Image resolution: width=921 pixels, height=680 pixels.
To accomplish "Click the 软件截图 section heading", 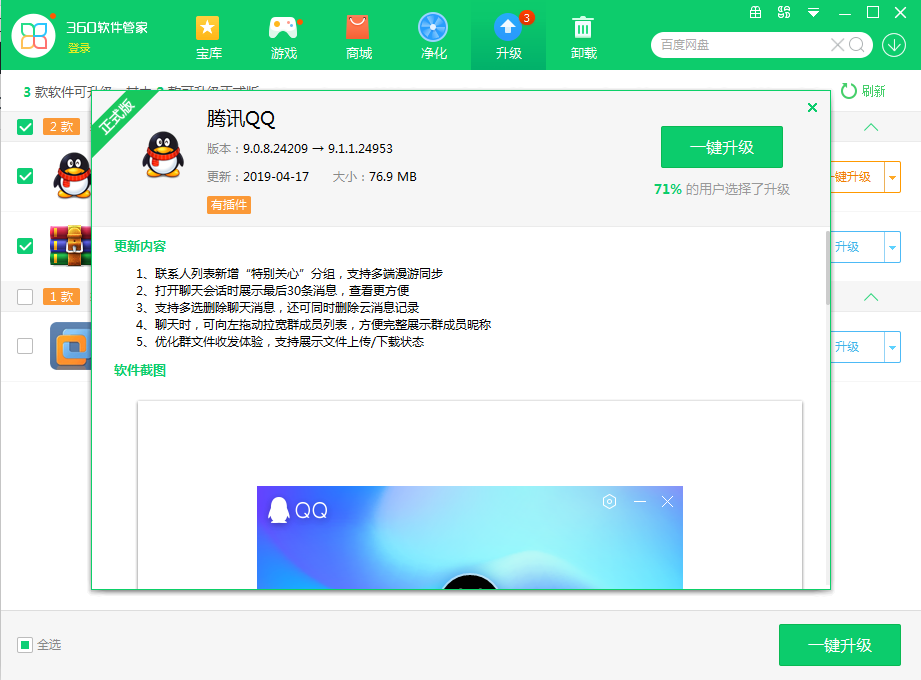I will pyautogui.click(x=140, y=370).
